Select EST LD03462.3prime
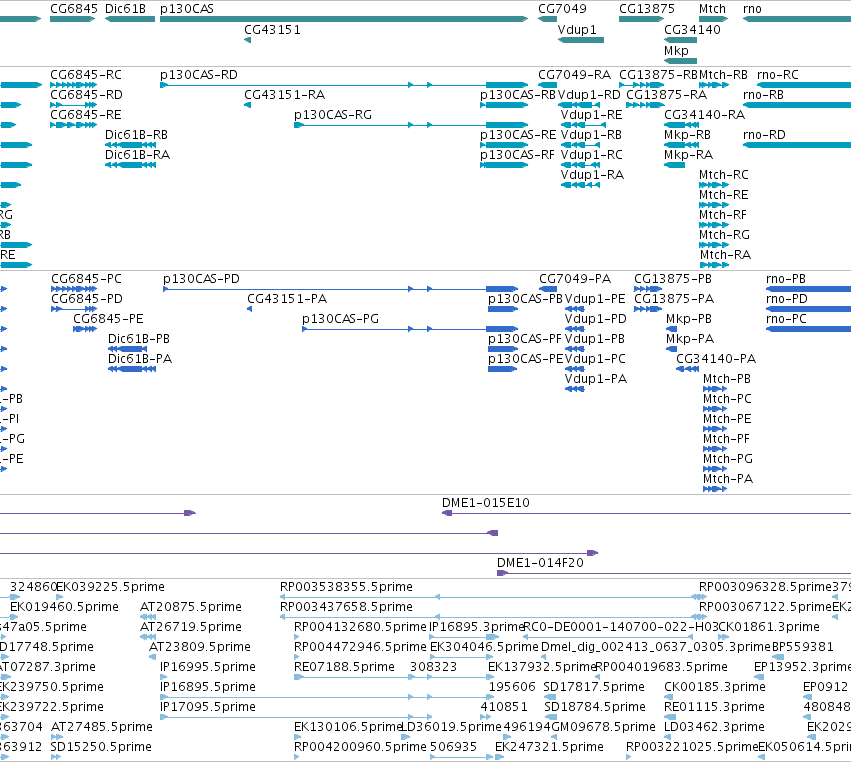Image resolution: width=851 pixels, height=762 pixels. [x=714, y=727]
